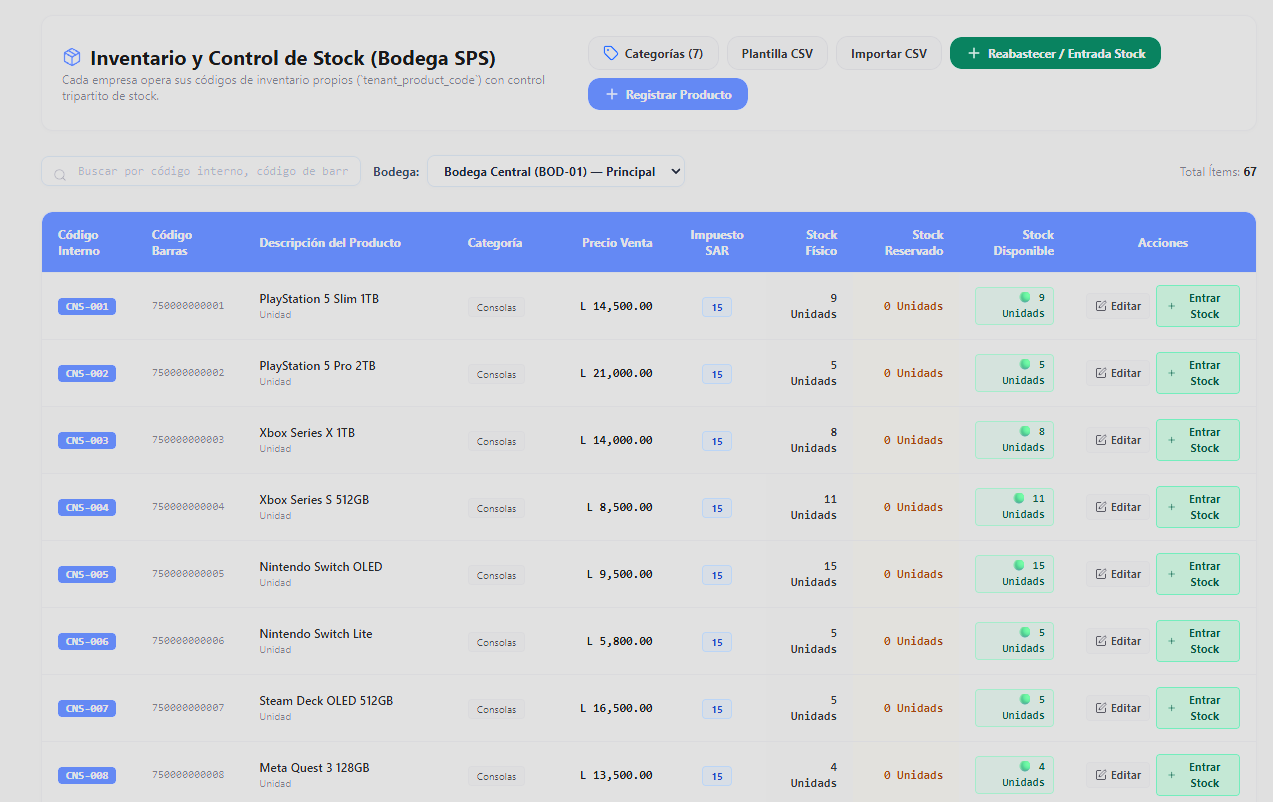Add stock for Nintendo Switch OLED
Screen dimensions: 1273x802
click(1198, 574)
